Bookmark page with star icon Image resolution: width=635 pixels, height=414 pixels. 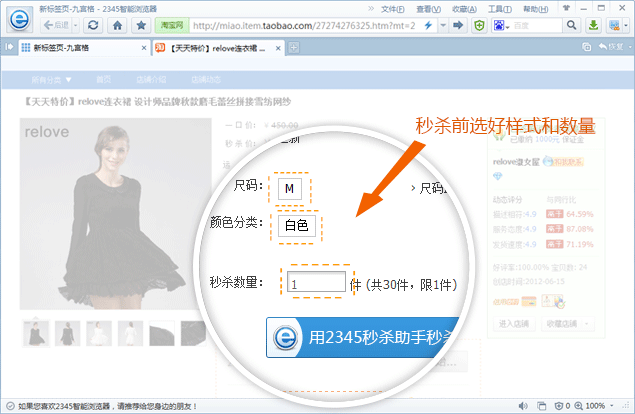coord(144,24)
